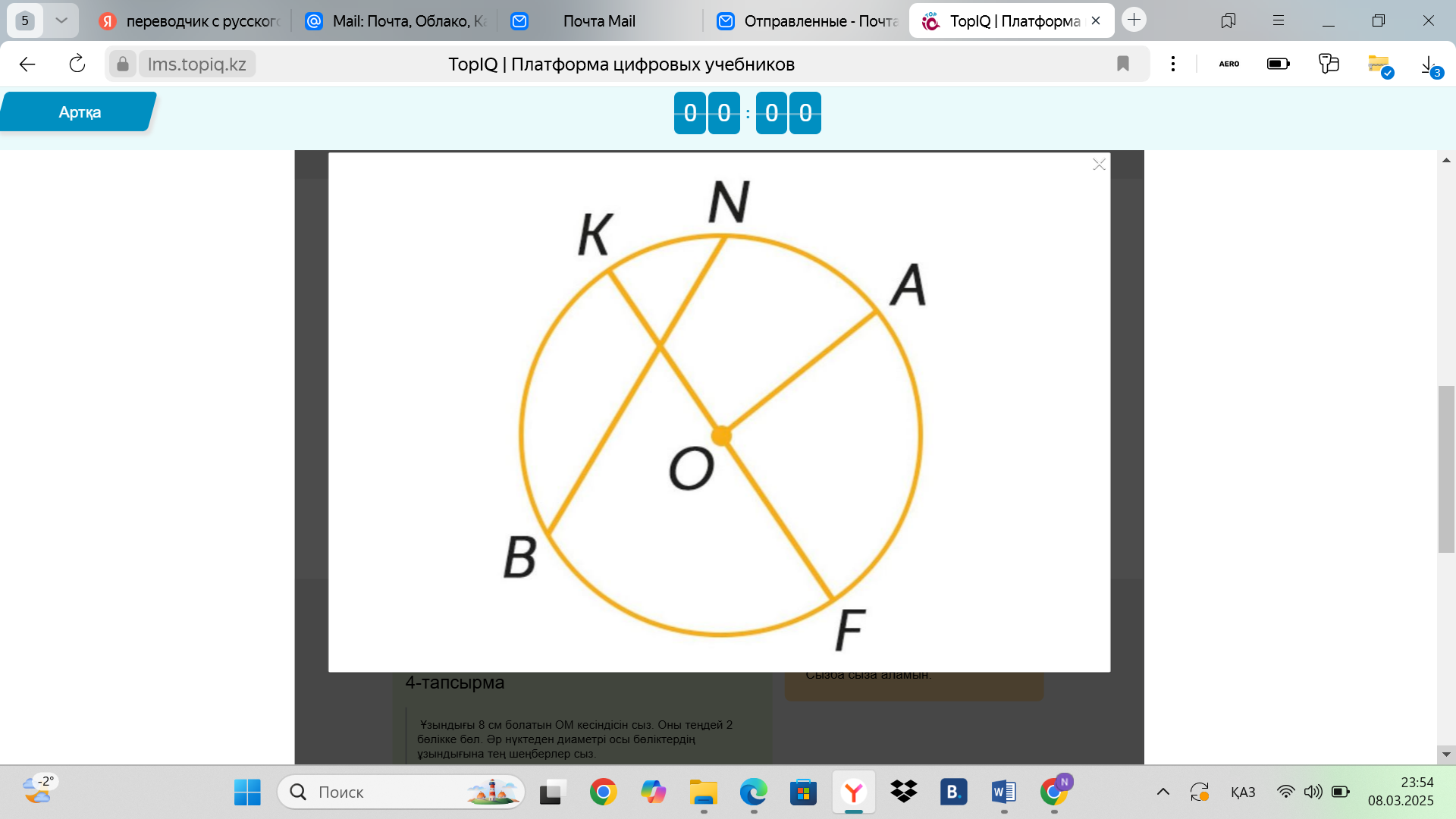Expand hidden system tray icons
1456x819 pixels.
point(1163,792)
